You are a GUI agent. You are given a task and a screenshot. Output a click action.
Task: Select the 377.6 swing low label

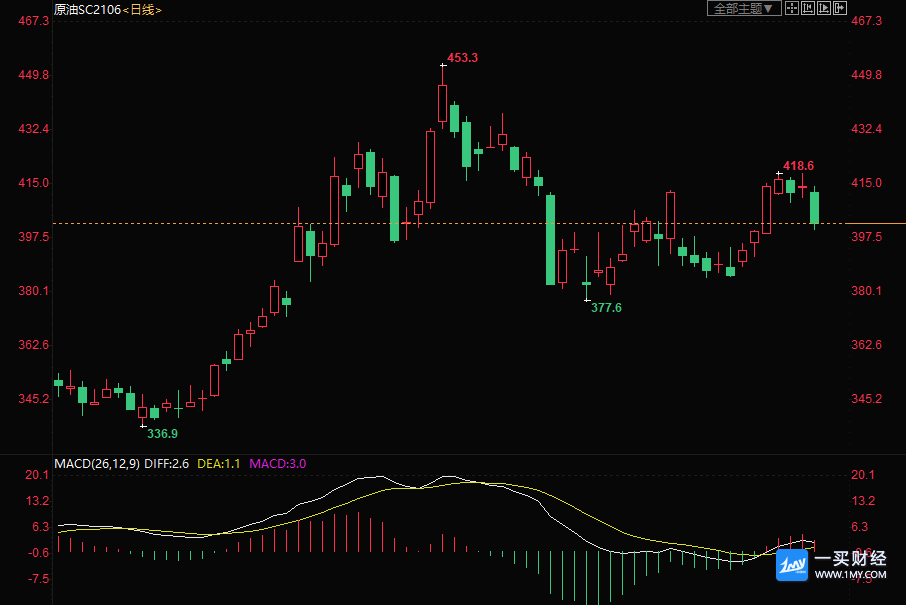click(x=606, y=307)
